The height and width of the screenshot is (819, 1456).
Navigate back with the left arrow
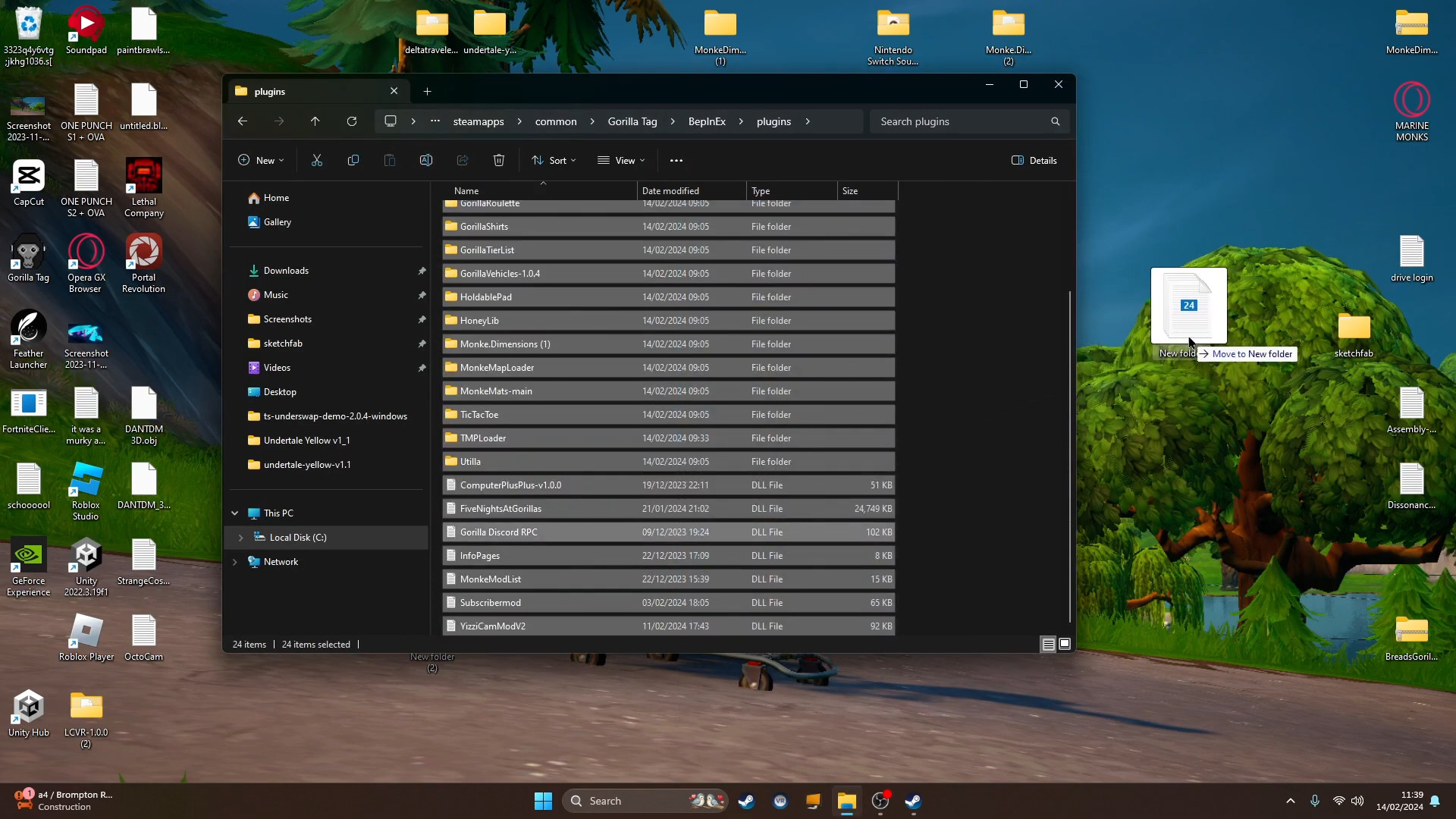tap(243, 121)
